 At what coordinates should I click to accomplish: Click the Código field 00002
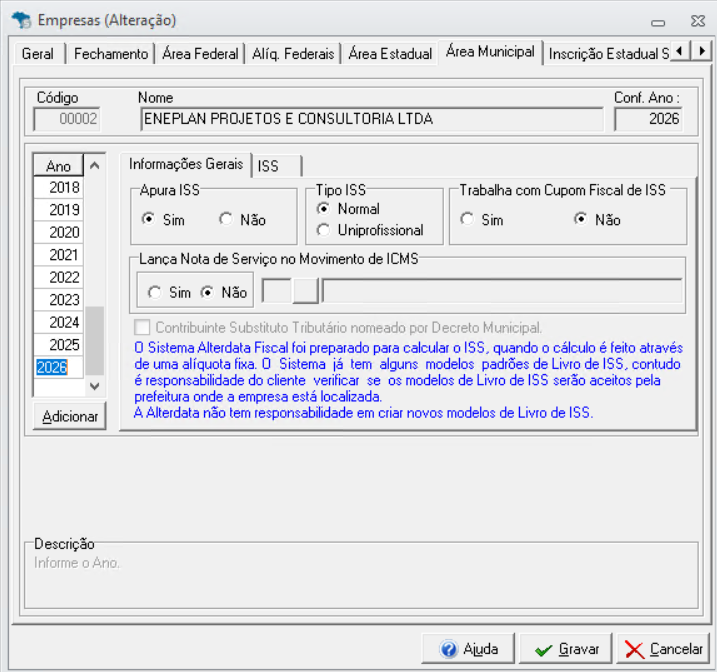pos(67,119)
